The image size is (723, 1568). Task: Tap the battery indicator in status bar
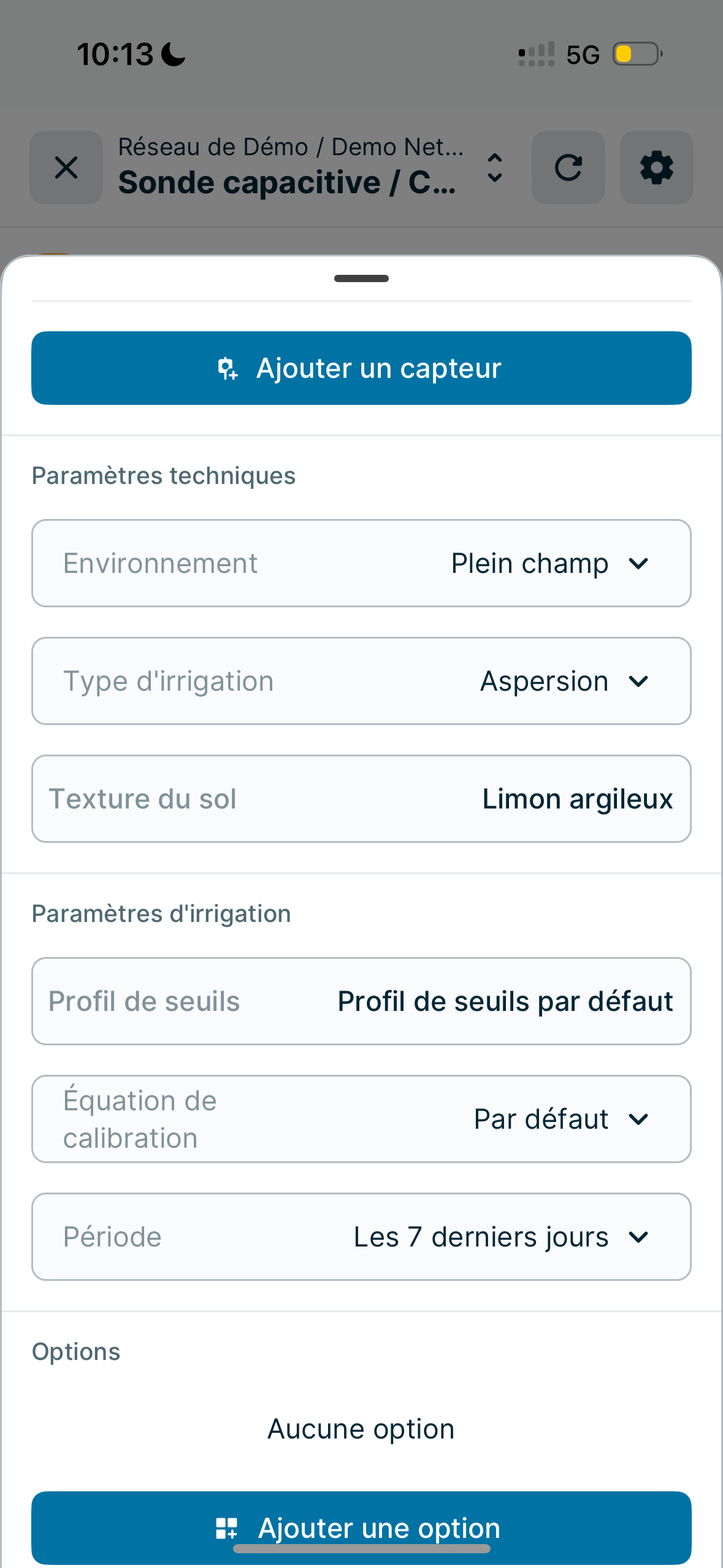click(638, 54)
